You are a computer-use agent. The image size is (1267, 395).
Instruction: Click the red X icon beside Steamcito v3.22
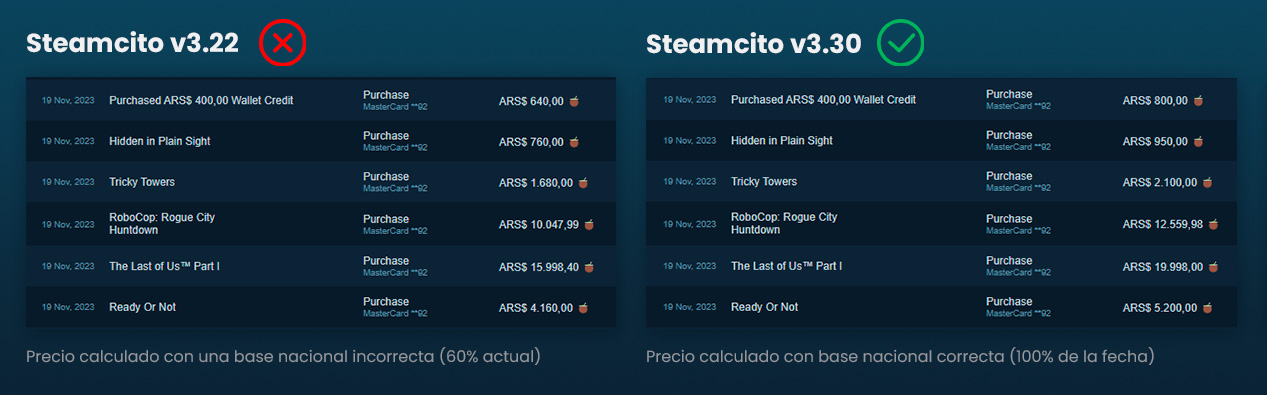coord(282,44)
